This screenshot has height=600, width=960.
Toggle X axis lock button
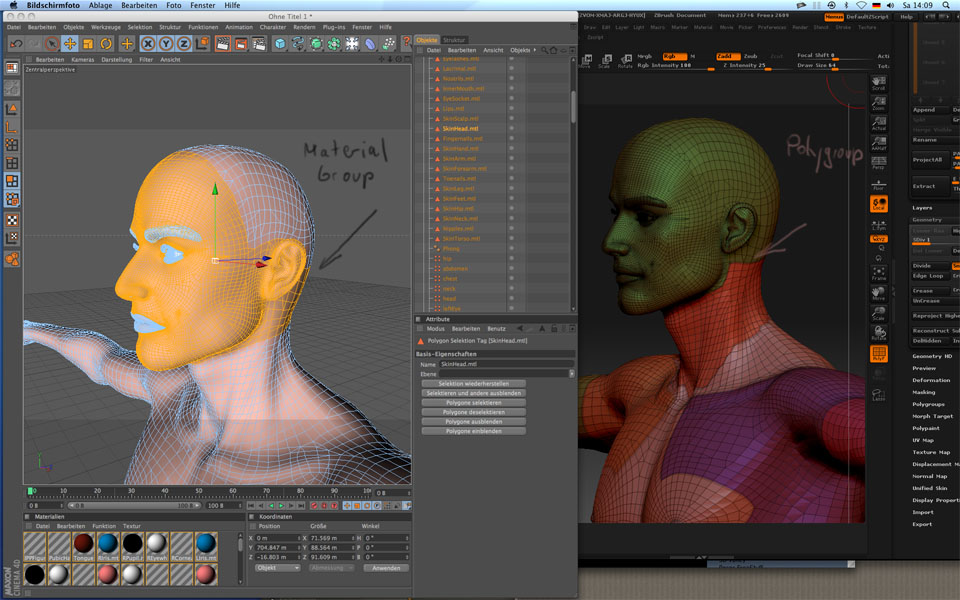(x=148, y=44)
